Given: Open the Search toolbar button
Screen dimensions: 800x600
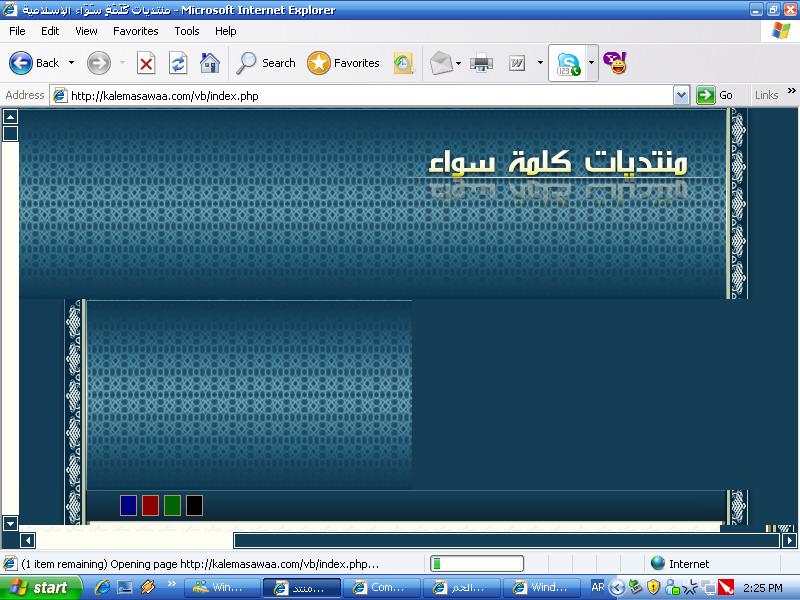Looking at the screenshot, I should coord(266,63).
